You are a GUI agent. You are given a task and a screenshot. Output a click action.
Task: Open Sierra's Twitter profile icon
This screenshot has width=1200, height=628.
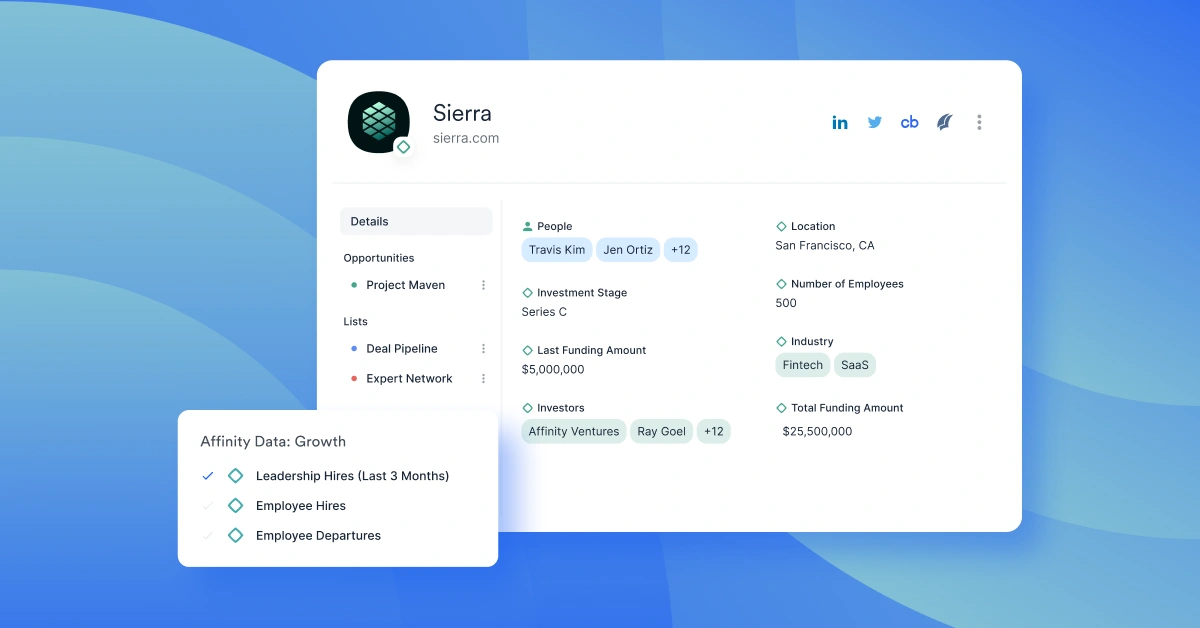pyautogui.click(x=875, y=122)
